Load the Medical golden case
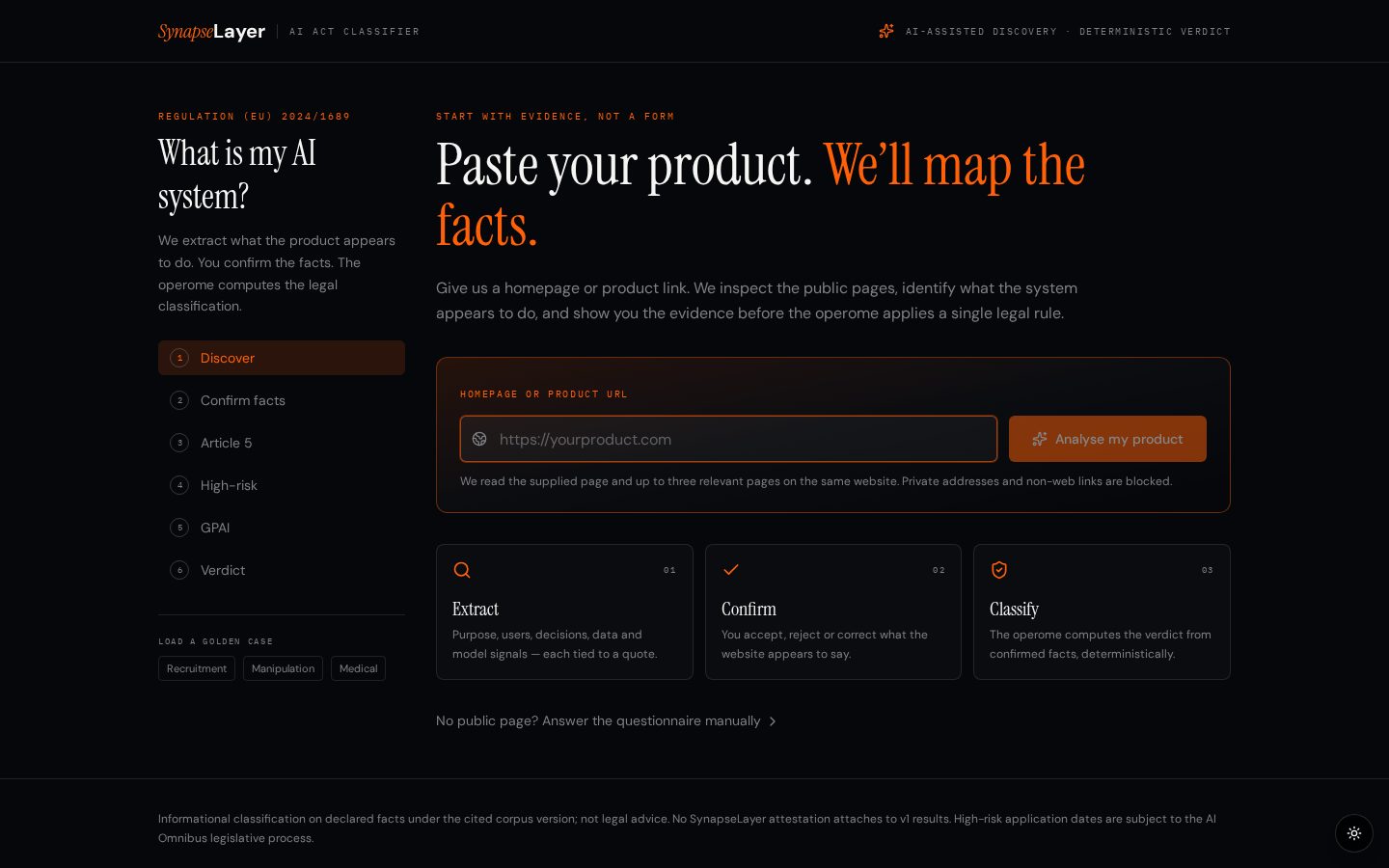The image size is (1389, 868). click(358, 668)
